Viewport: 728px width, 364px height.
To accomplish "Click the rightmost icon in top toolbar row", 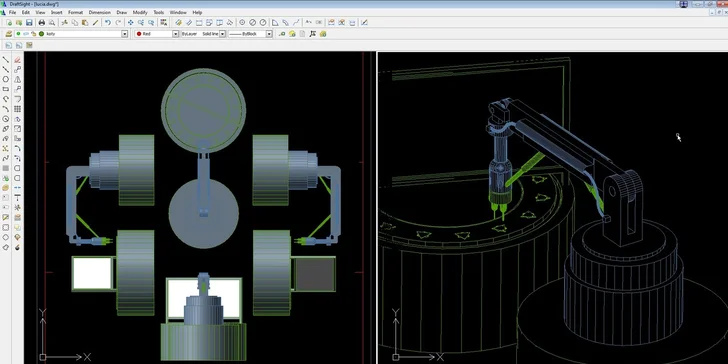I will 364,22.
